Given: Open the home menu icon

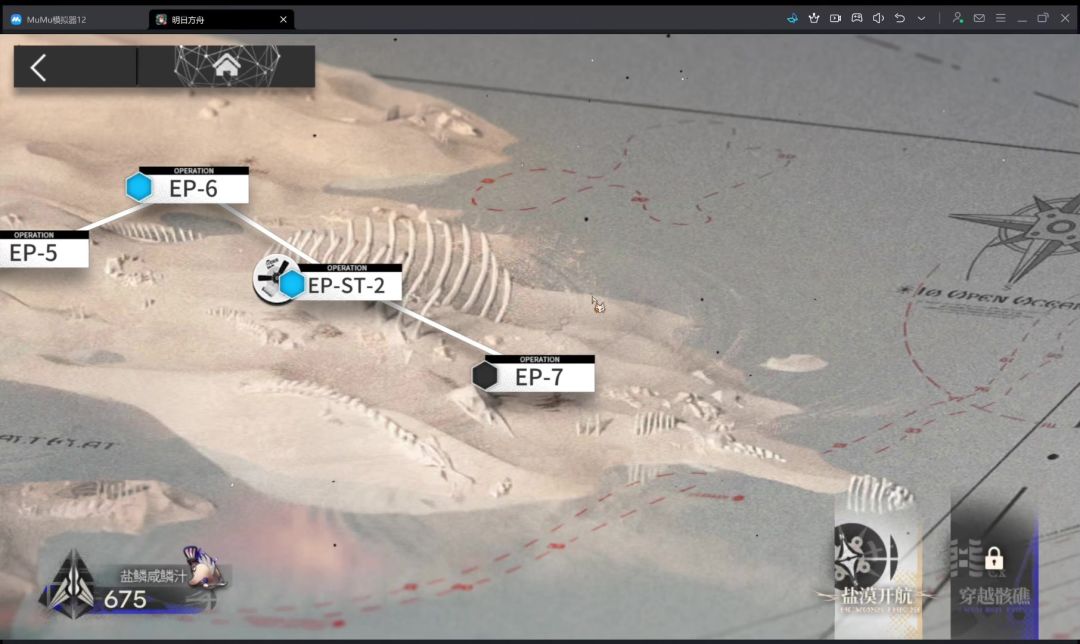Looking at the screenshot, I should click(227, 67).
